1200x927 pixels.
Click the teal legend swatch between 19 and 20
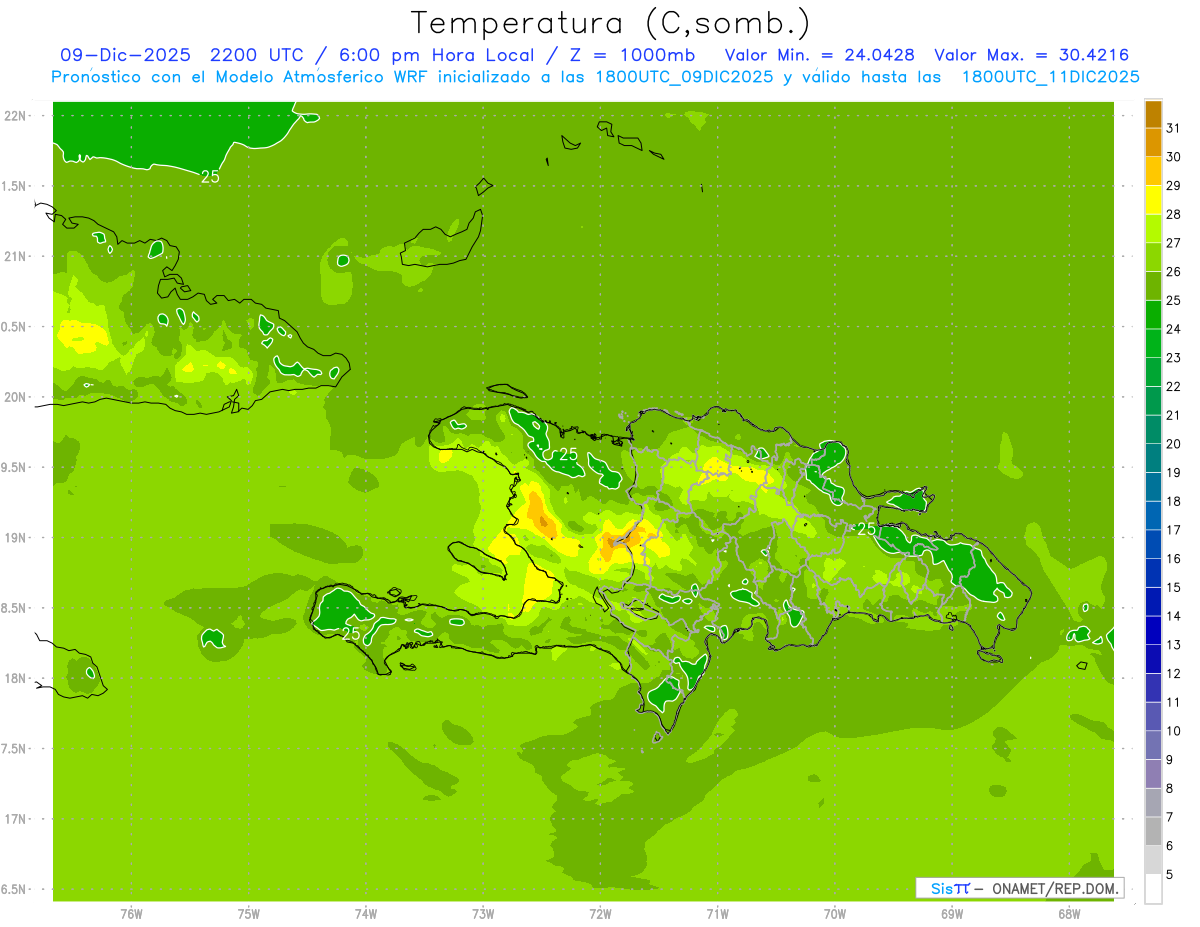click(x=1153, y=459)
